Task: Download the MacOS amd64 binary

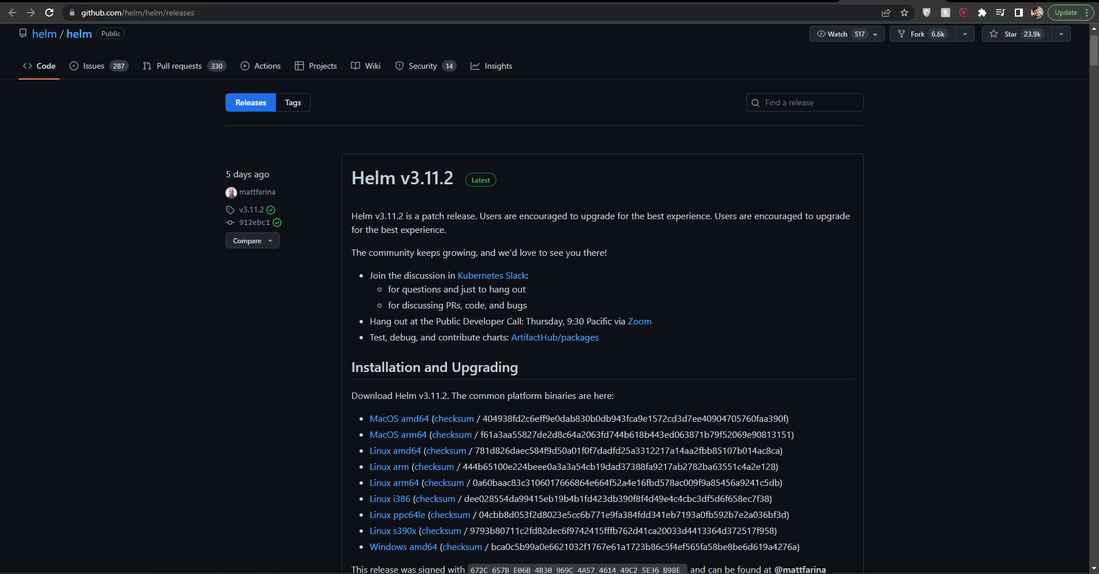Action: 399,418
